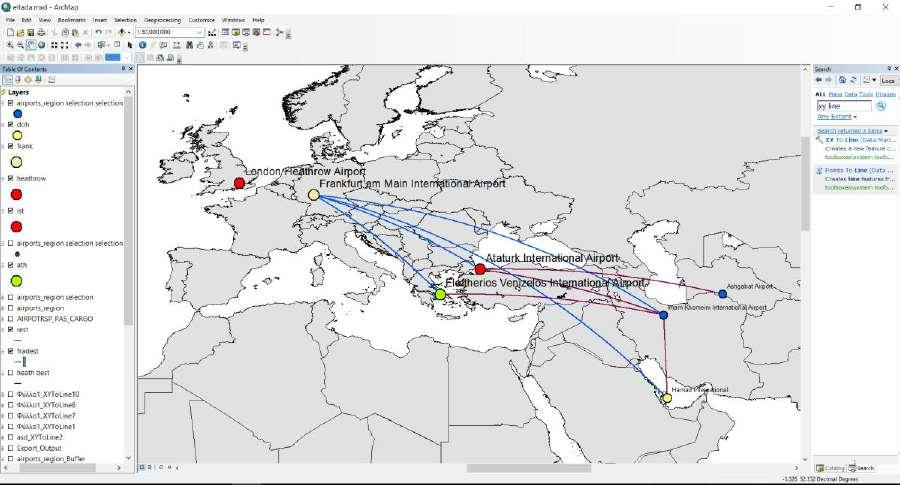Image resolution: width=900 pixels, height=485 pixels.
Task: Check the airports_region layer checkbox
Action: [x=10, y=308]
